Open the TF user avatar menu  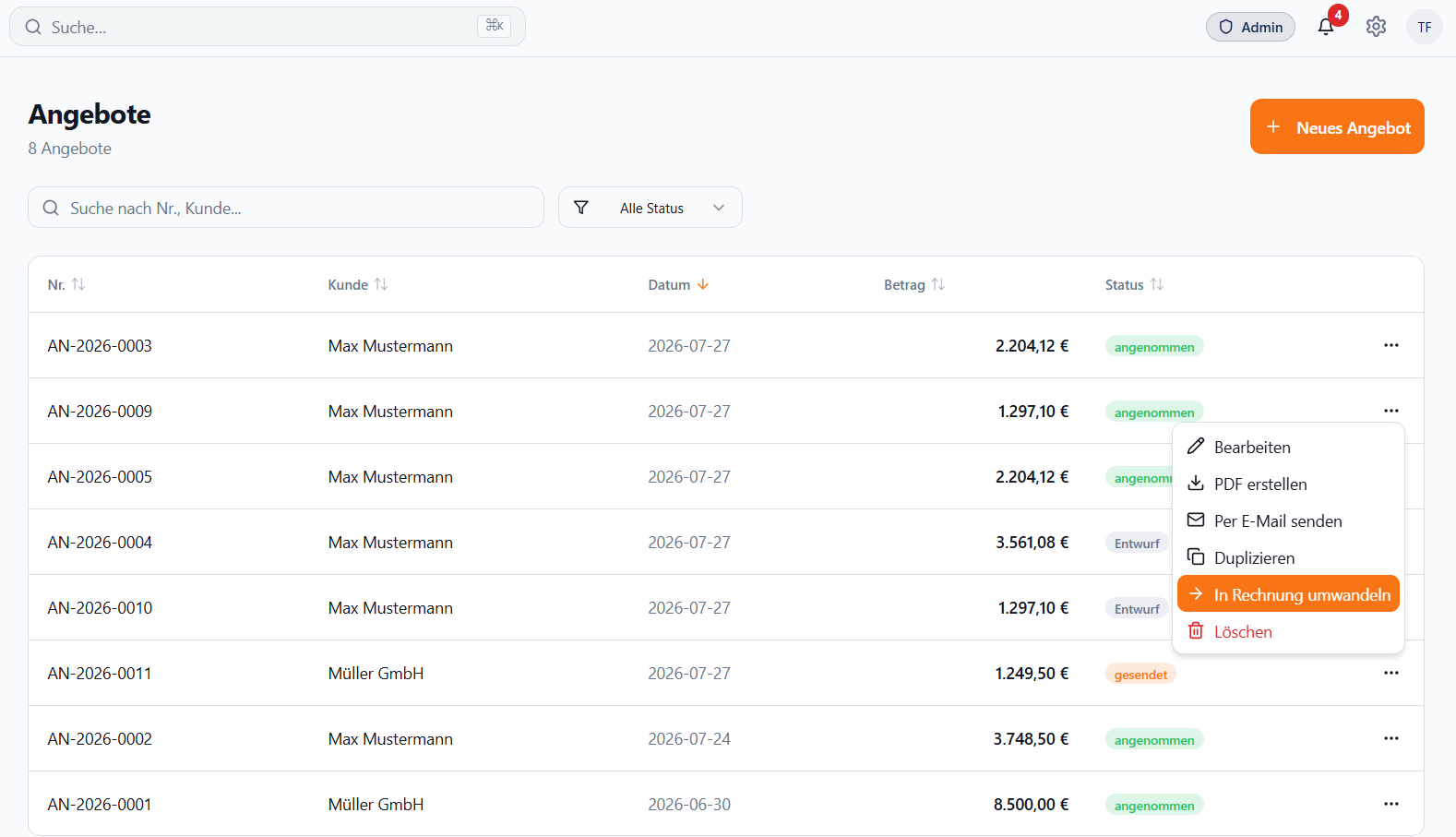[1424, 27]
